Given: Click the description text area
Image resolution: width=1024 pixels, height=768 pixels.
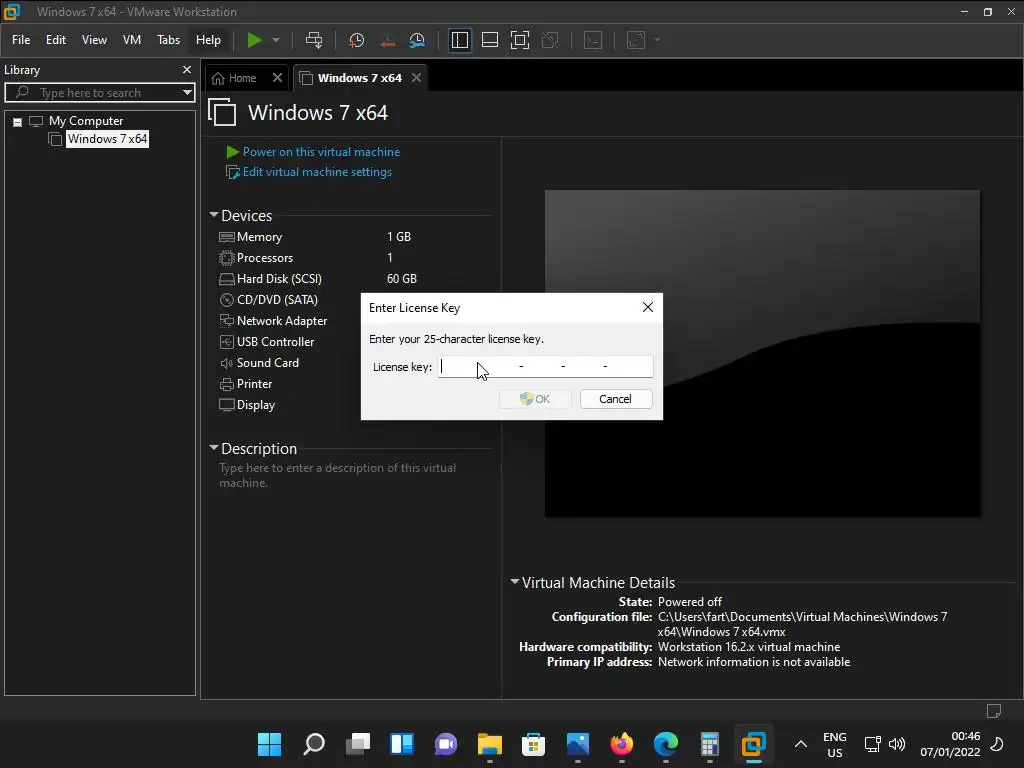Looking at the screenshot, I should pos(338,475).
